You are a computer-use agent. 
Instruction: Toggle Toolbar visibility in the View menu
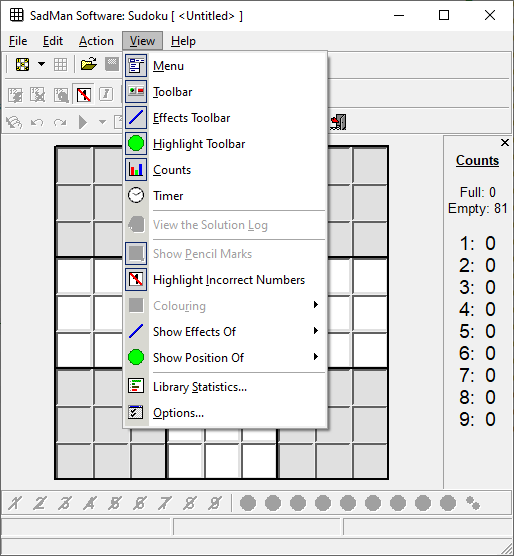point(225,92)
